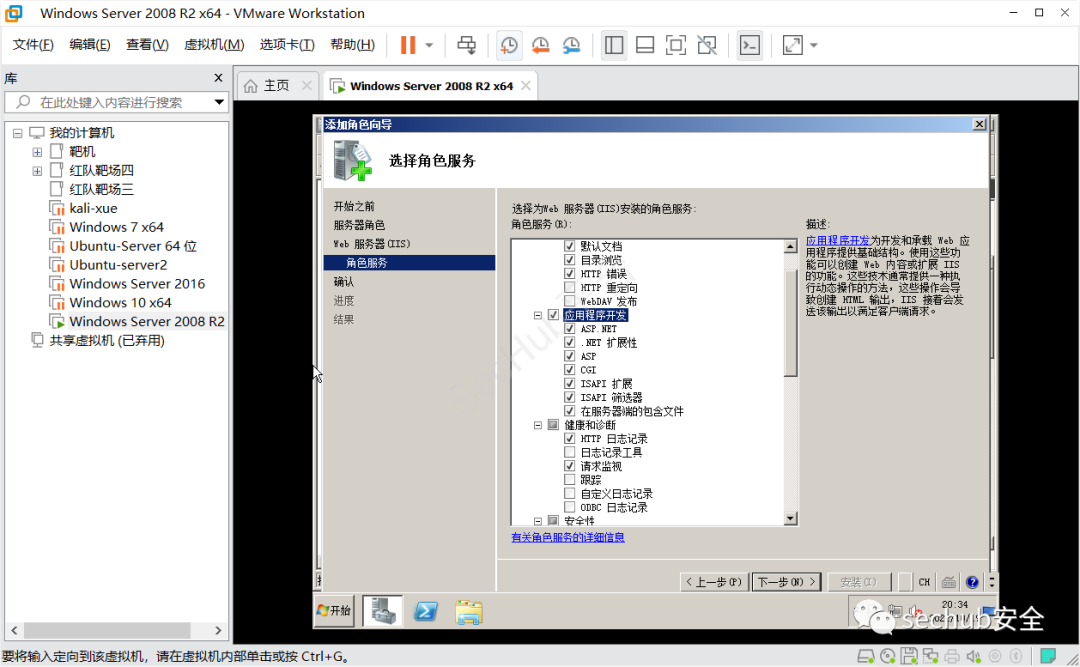The image size is (1080, 667).
Task: Open the 查看(V) menu
Action: click(147, 45)
